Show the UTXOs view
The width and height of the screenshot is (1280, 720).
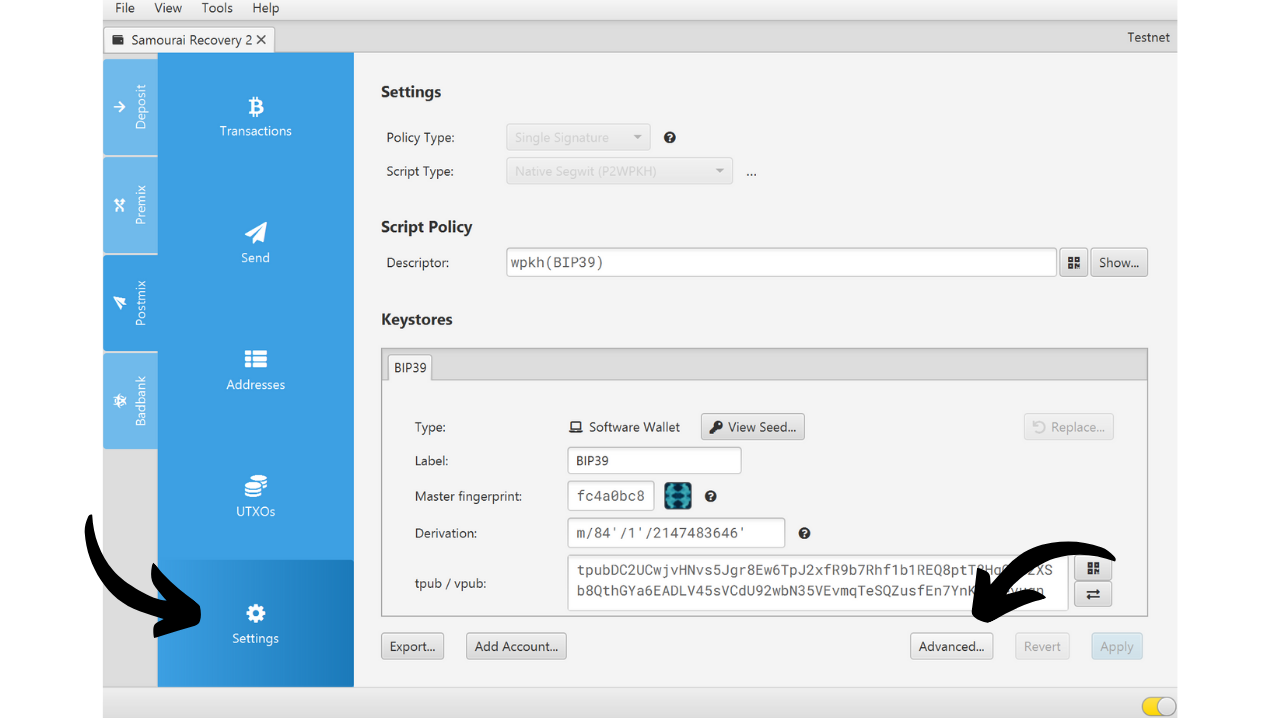point(255,497)
